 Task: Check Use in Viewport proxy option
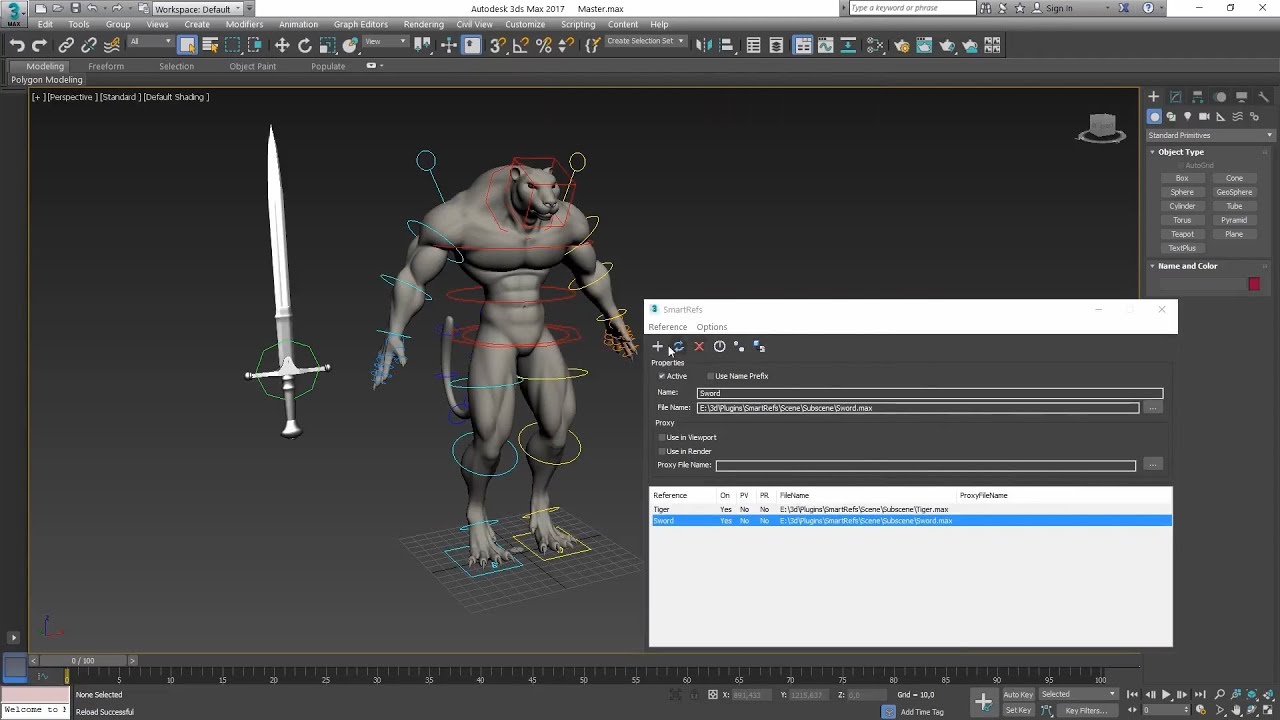click(x=662, y=438)
